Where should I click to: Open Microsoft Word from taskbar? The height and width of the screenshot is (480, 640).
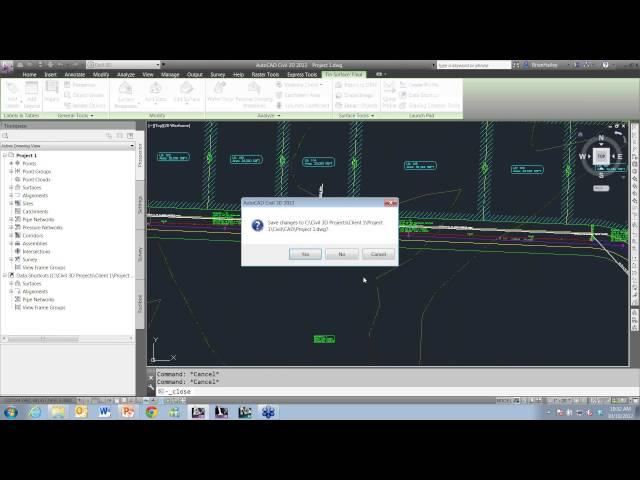point(104,412)
